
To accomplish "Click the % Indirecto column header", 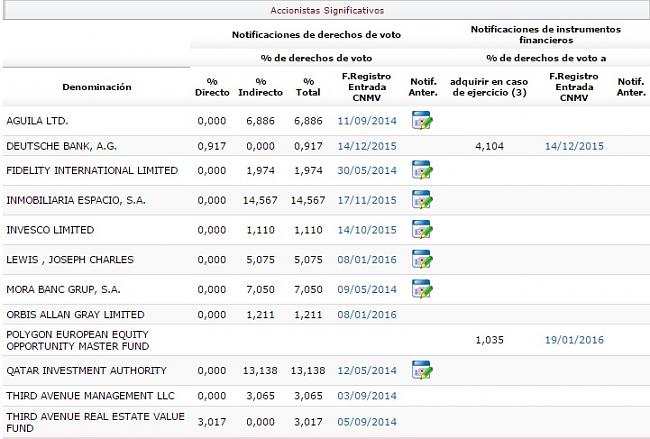I will tap(260, 87).
